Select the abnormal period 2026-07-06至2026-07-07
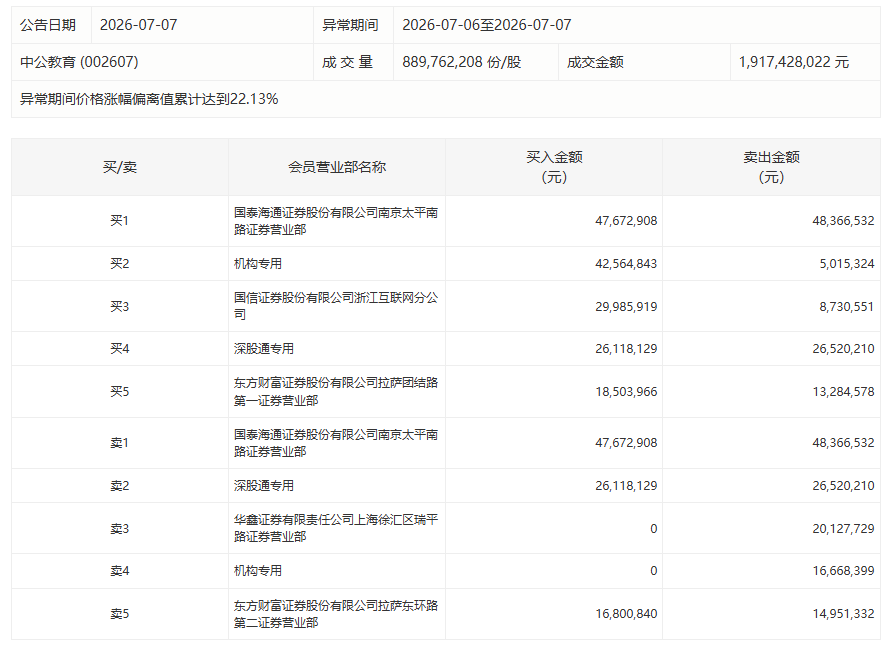Image resolution: width=890 pixels, height=648 pixels. click(x=486, y=25)
